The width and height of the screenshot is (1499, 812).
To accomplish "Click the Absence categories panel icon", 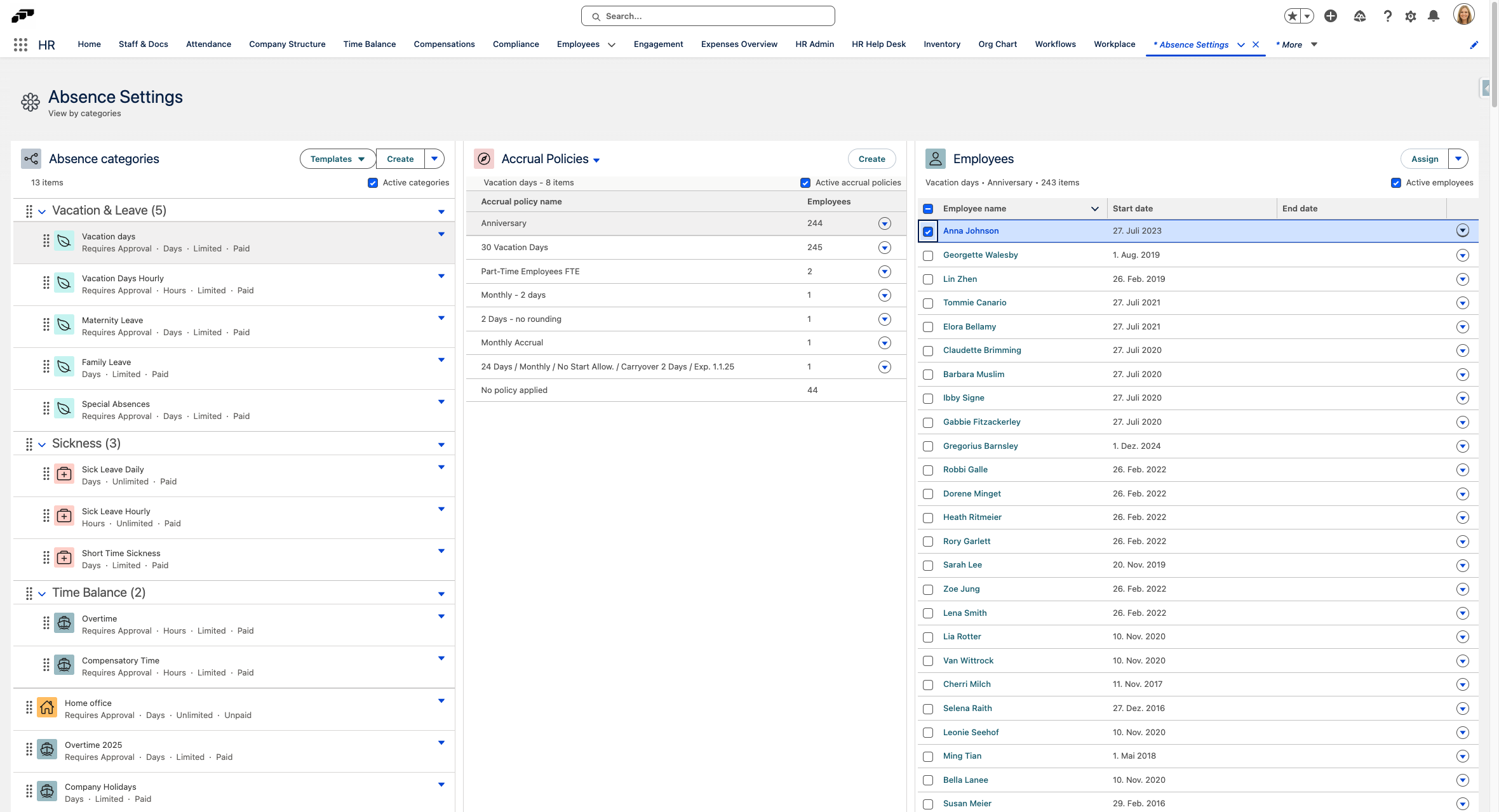I will [30, 159].
